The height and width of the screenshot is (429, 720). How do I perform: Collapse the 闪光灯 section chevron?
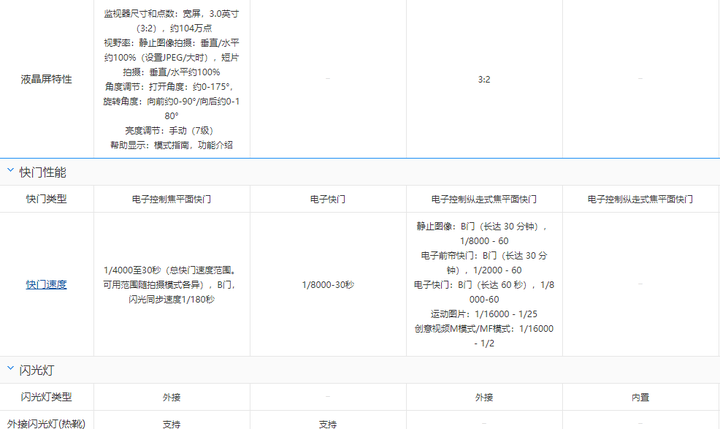coord(11,368)
